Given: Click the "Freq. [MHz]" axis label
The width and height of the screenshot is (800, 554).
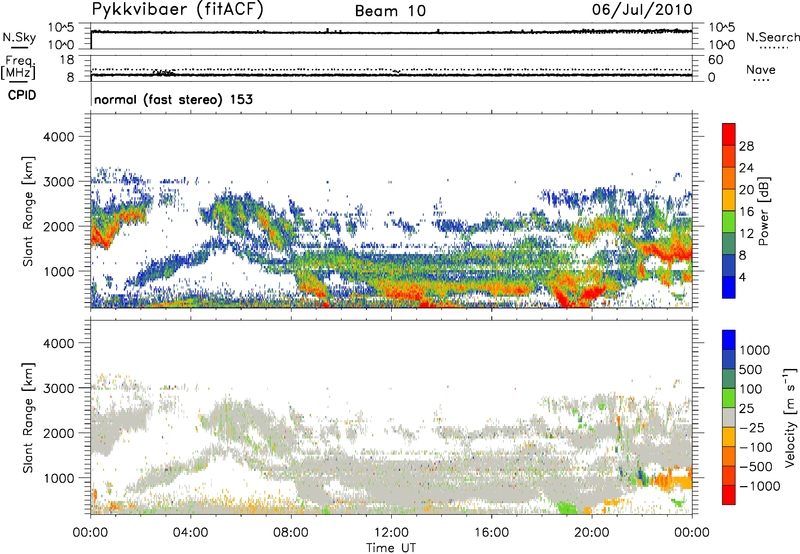Looking at the screenshot, I should (18, 67).
